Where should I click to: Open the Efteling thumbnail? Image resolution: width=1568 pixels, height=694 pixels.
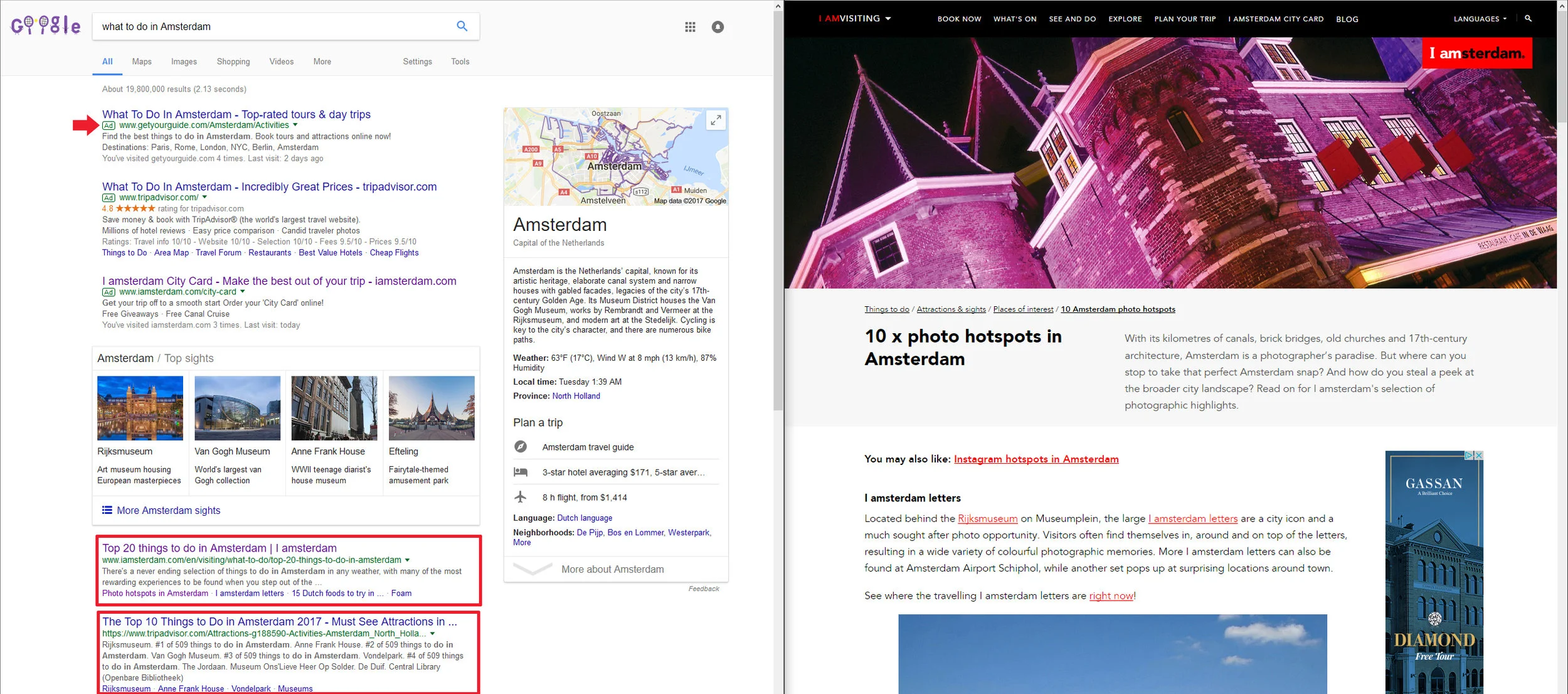(x=432, y=408)
